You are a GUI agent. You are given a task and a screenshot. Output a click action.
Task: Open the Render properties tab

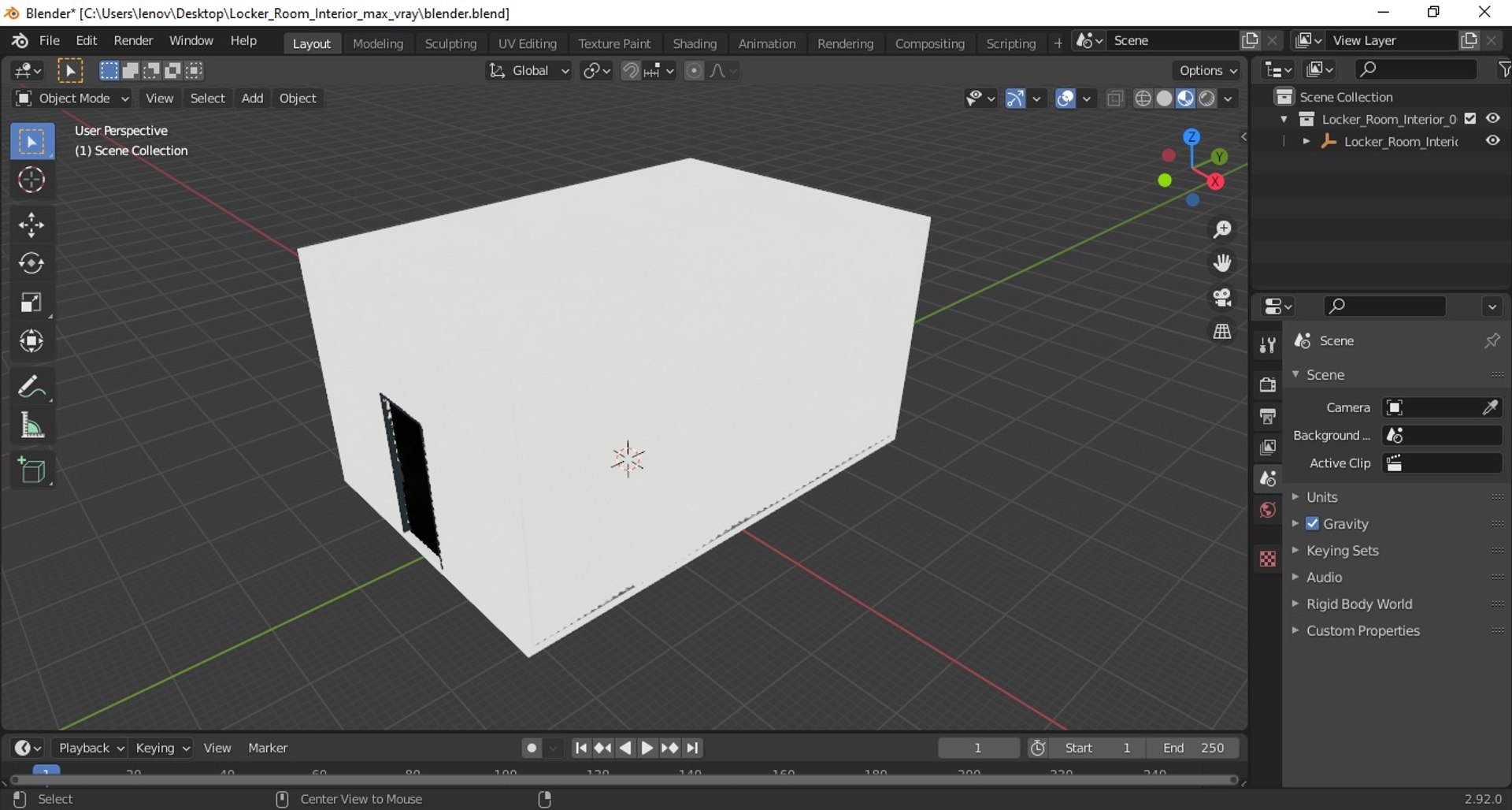(x=1267, y=385)
